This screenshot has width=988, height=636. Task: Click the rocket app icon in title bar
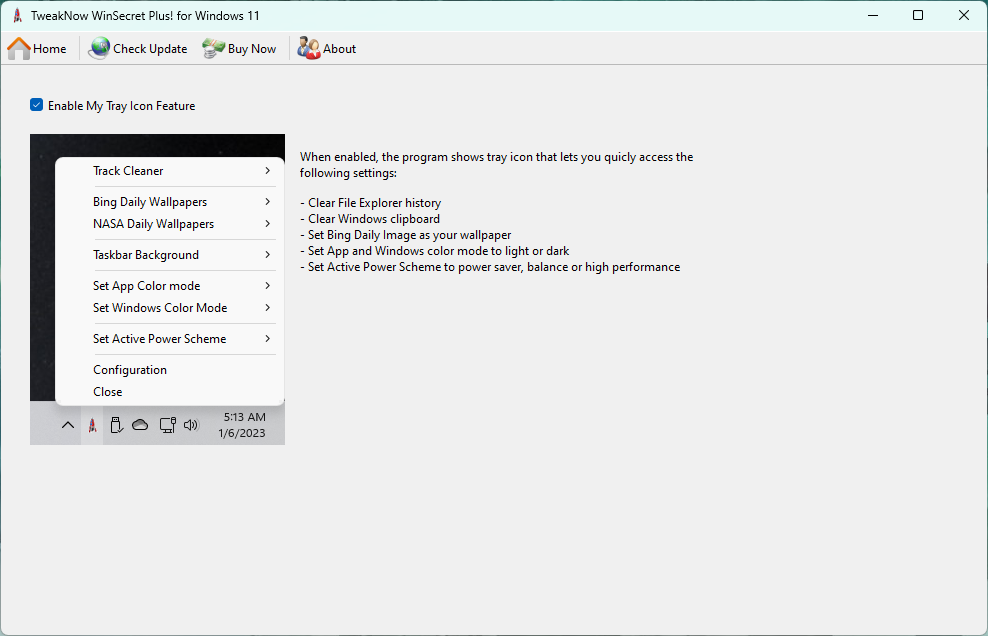pyautogui.click(x=17, y=15)
